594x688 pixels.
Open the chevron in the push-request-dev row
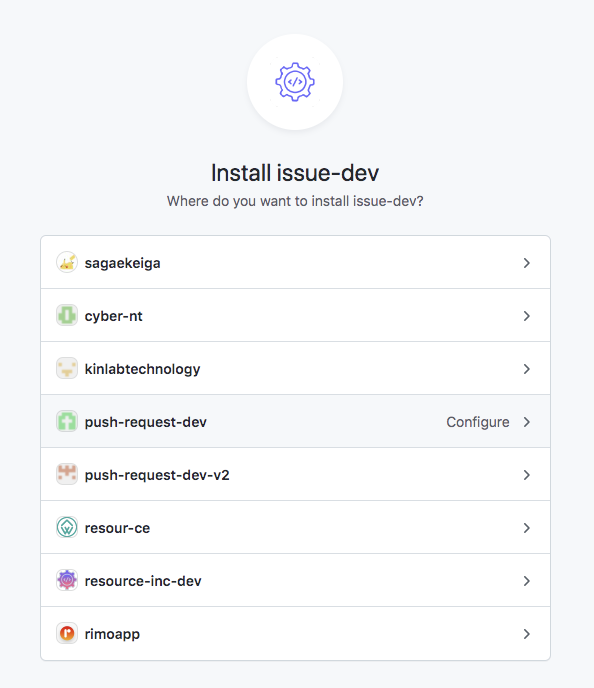coord(526,422)
